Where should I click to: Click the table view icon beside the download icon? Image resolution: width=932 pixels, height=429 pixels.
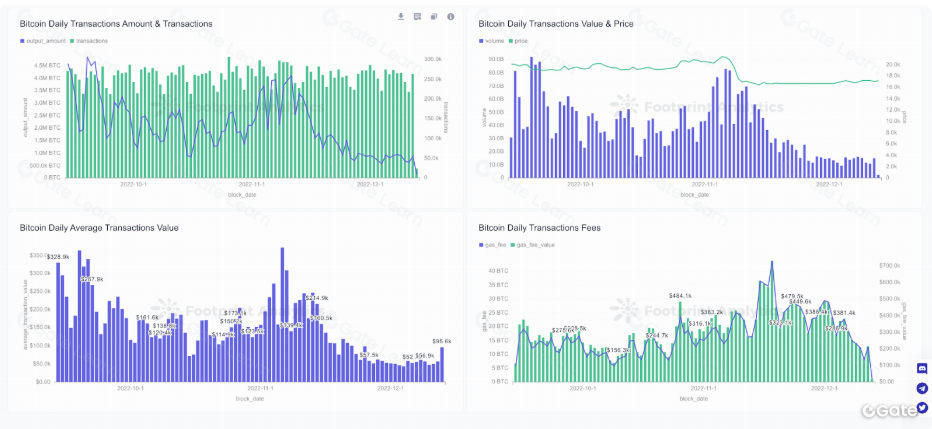pos(417,17)
